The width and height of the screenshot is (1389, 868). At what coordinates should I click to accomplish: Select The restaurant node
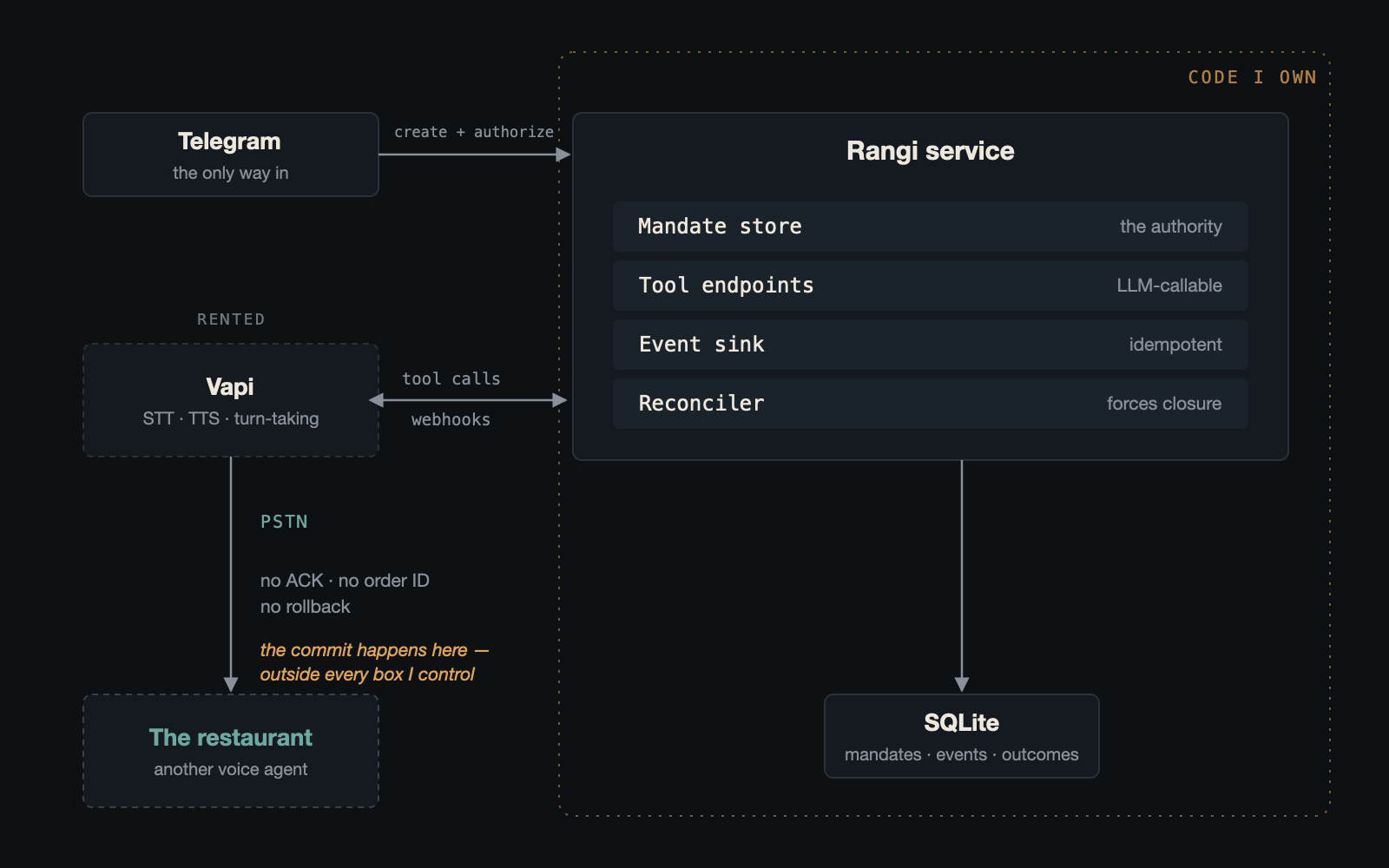231,751
